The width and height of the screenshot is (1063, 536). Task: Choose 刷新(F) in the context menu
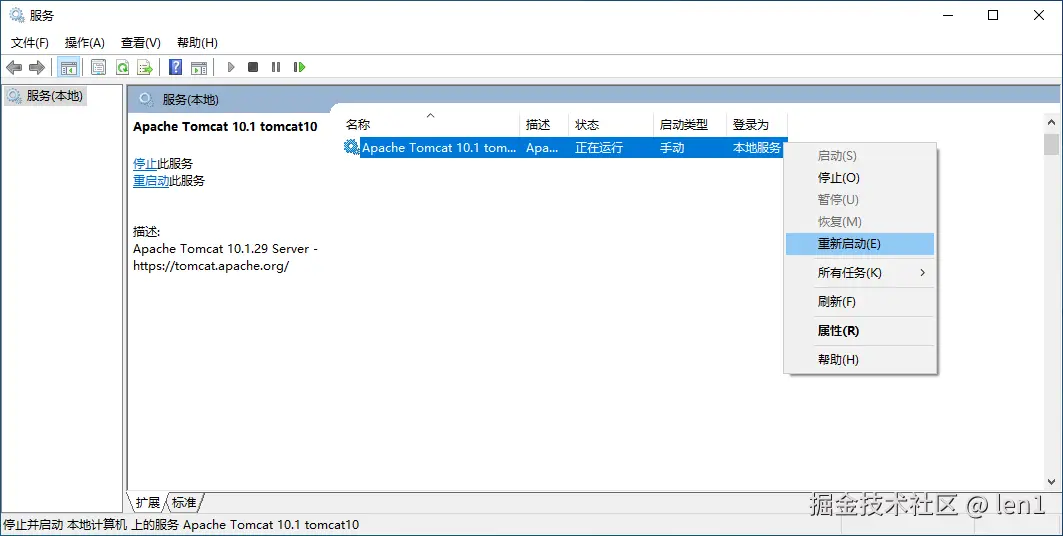coord(860,302)
